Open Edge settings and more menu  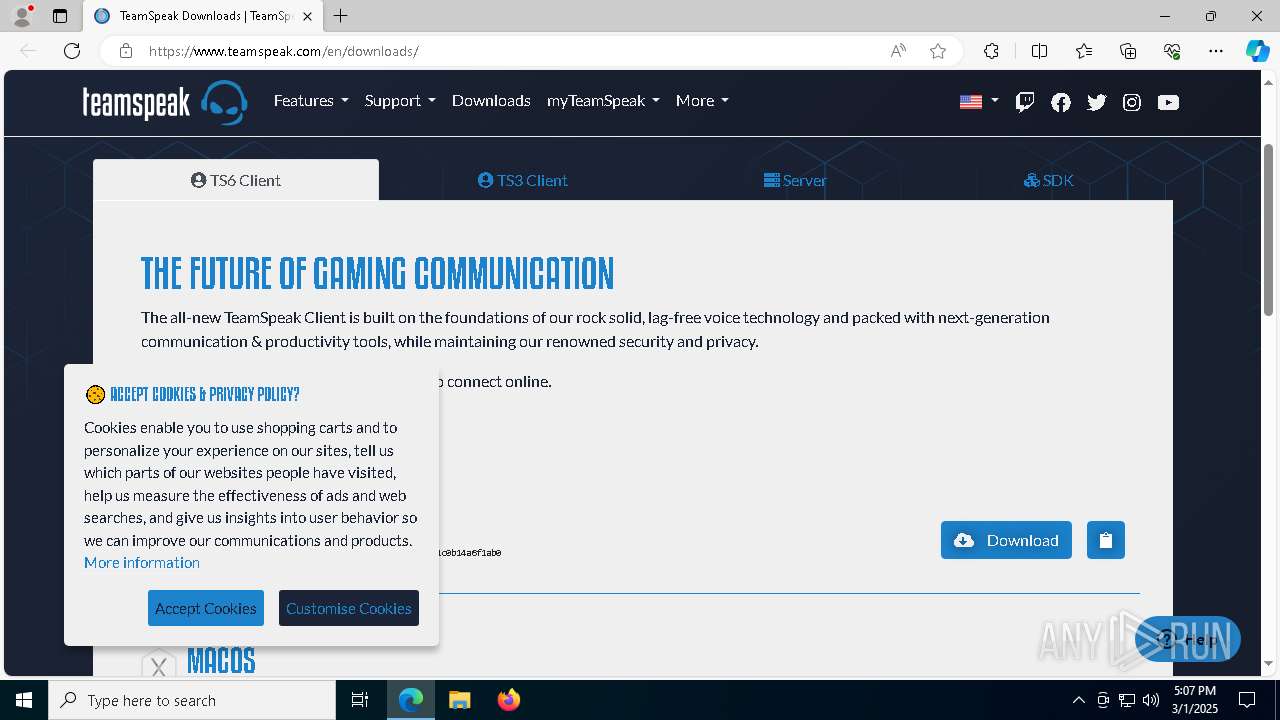coord(1216,51)
